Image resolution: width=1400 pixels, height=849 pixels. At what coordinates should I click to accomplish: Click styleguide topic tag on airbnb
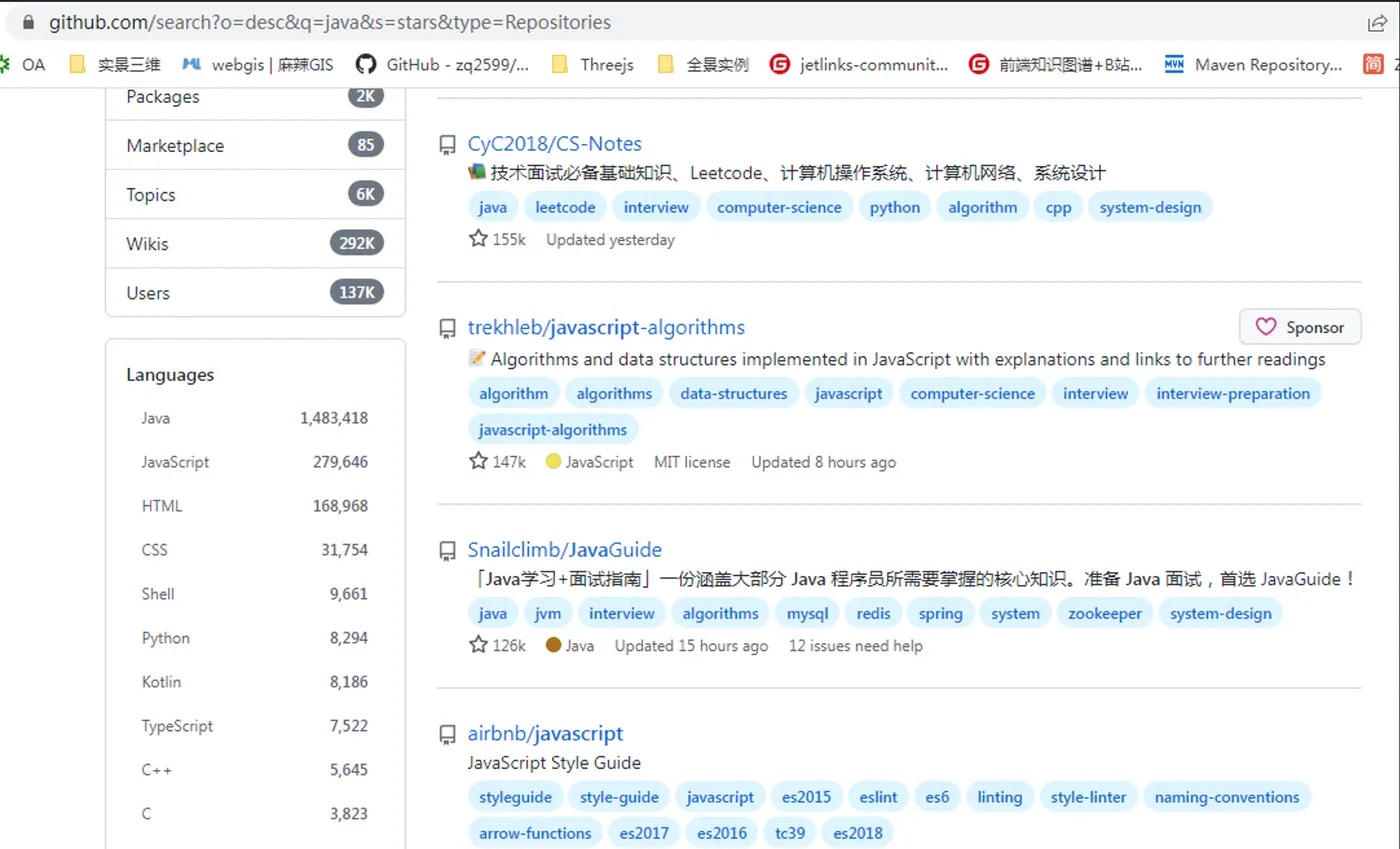point(515,798)
